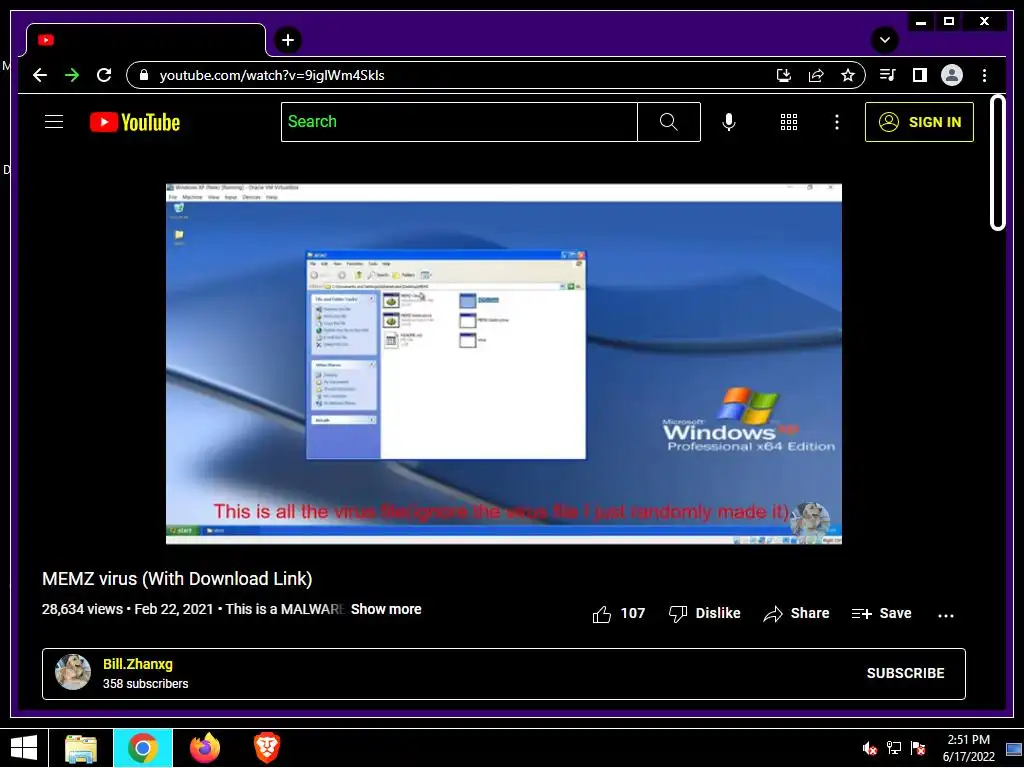The width and height of the screenshot is (1024, 768).
Task: Open YouTube apps grid
Action: [x=789, y=121]
